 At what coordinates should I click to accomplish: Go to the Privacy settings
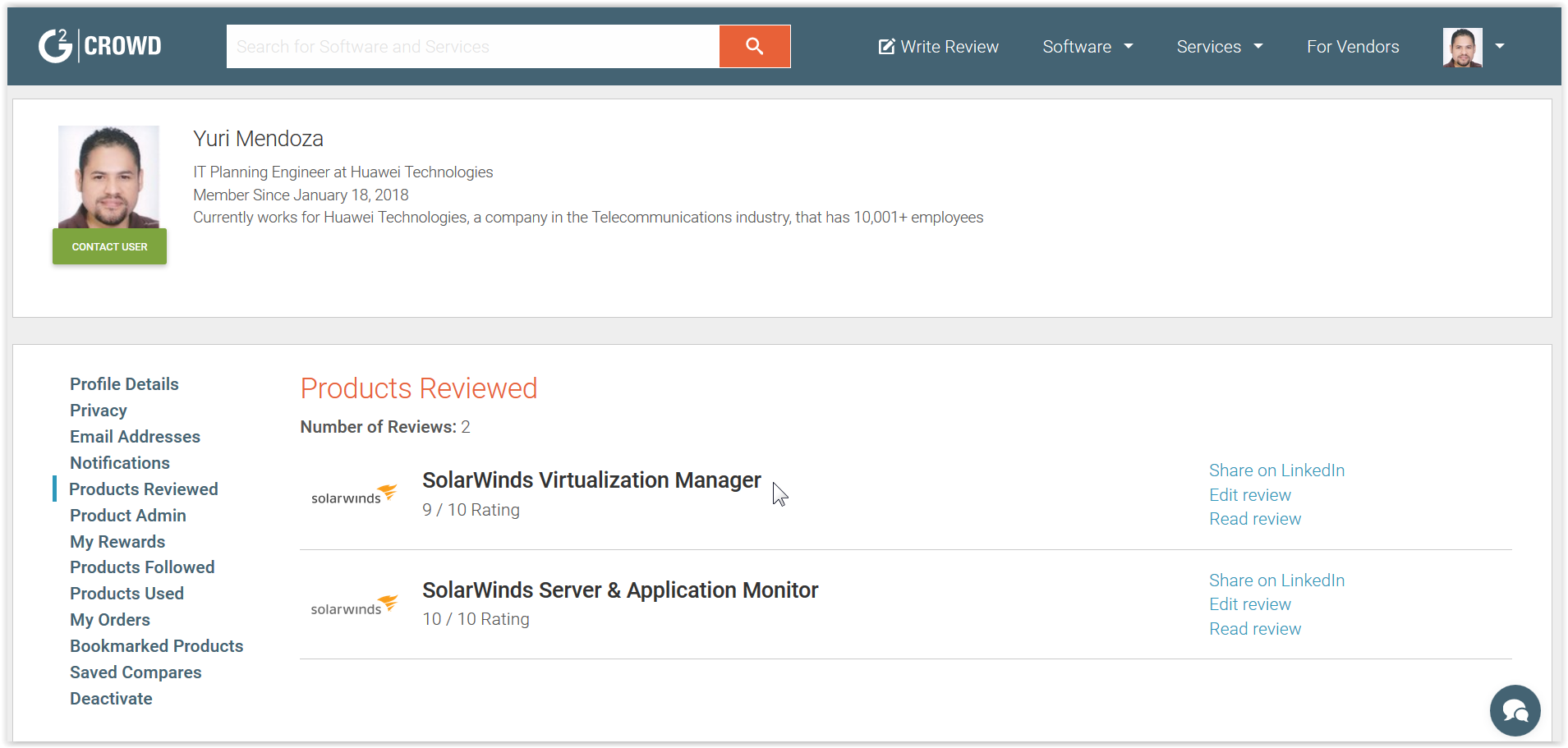click(99, 411)
